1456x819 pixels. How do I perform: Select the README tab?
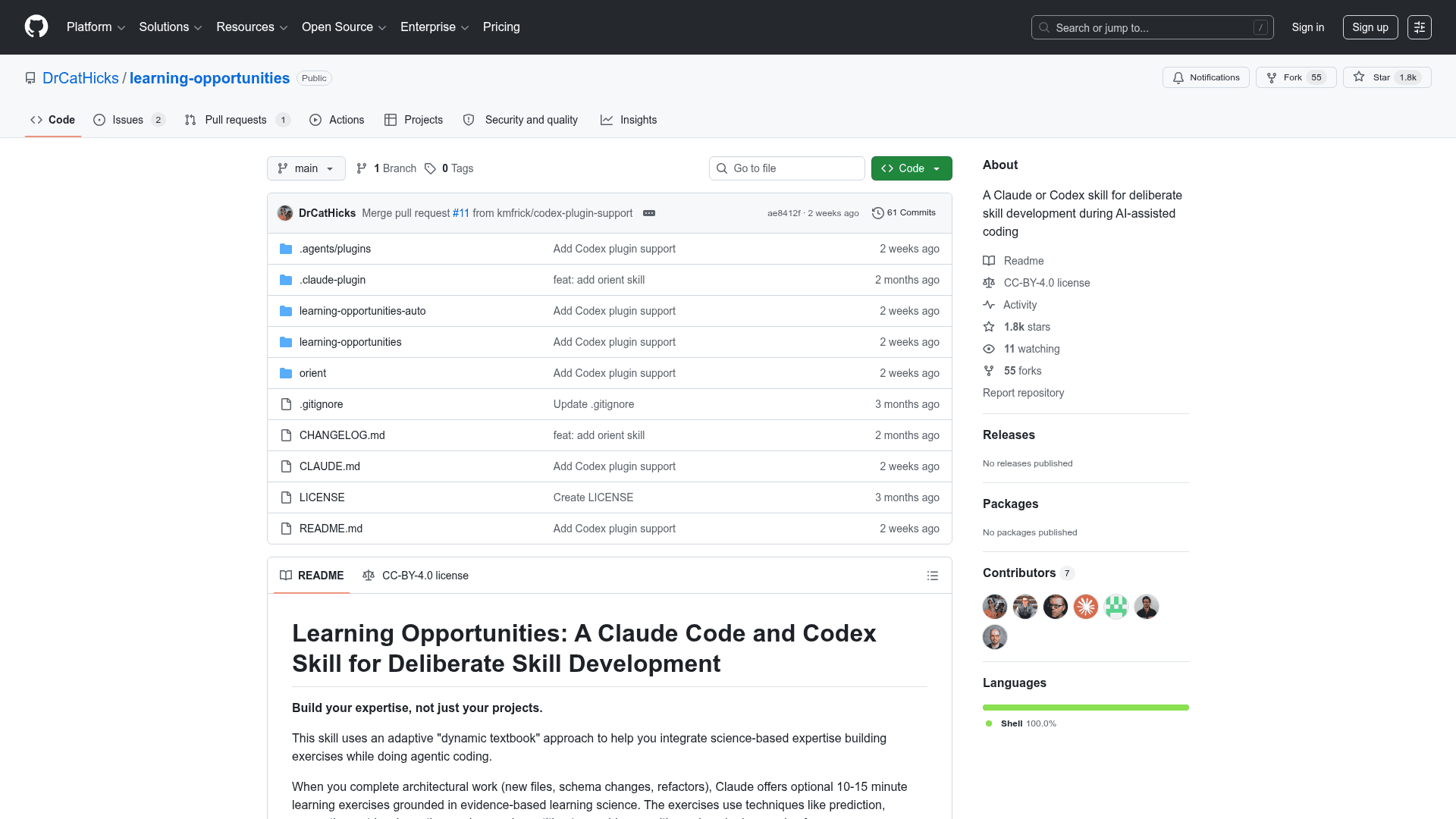(x=312, y=576)
